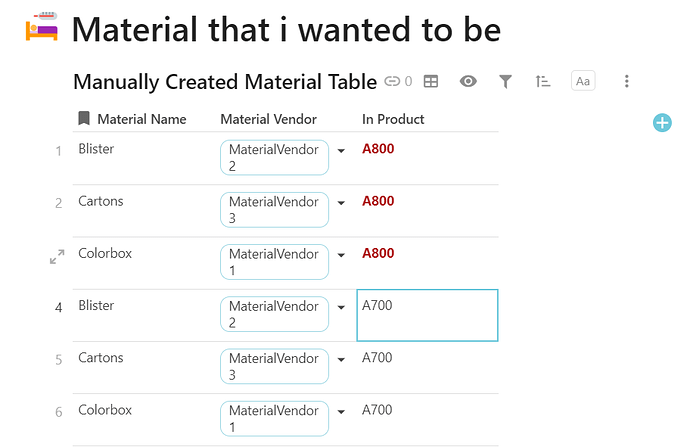
Task: Open vendor dropdown for row 1 Blister
Action: click(341, 150)
